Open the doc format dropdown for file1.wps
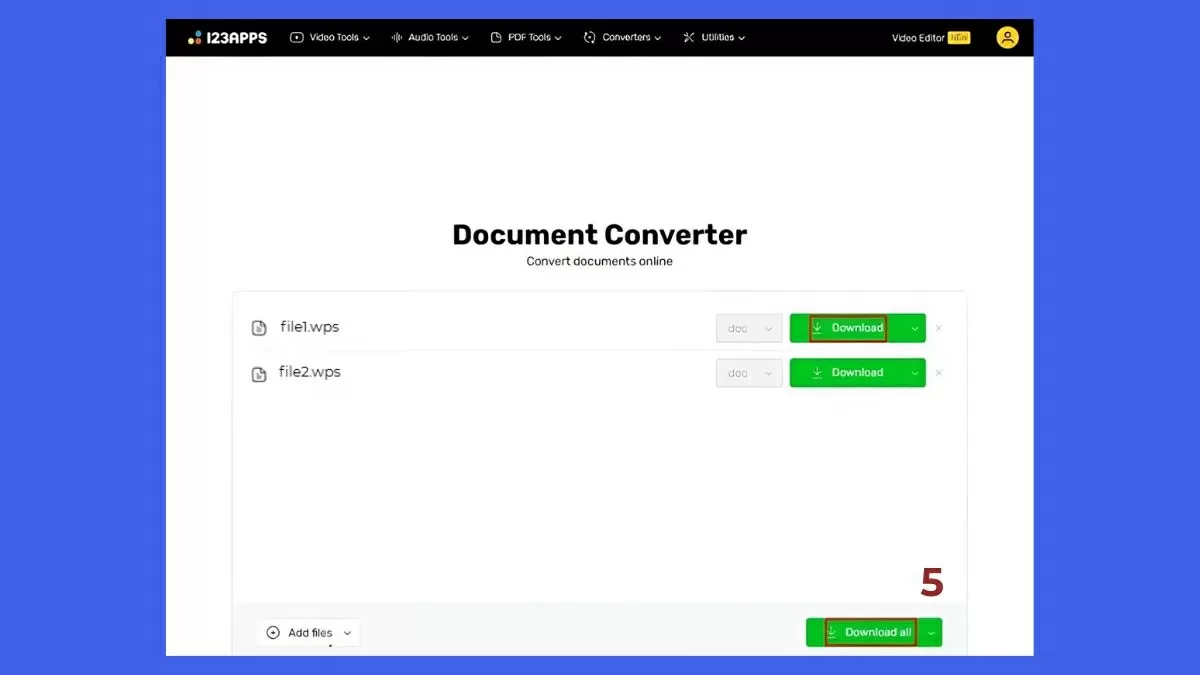This screenshot has width=1200, height=675. point(748,327)
